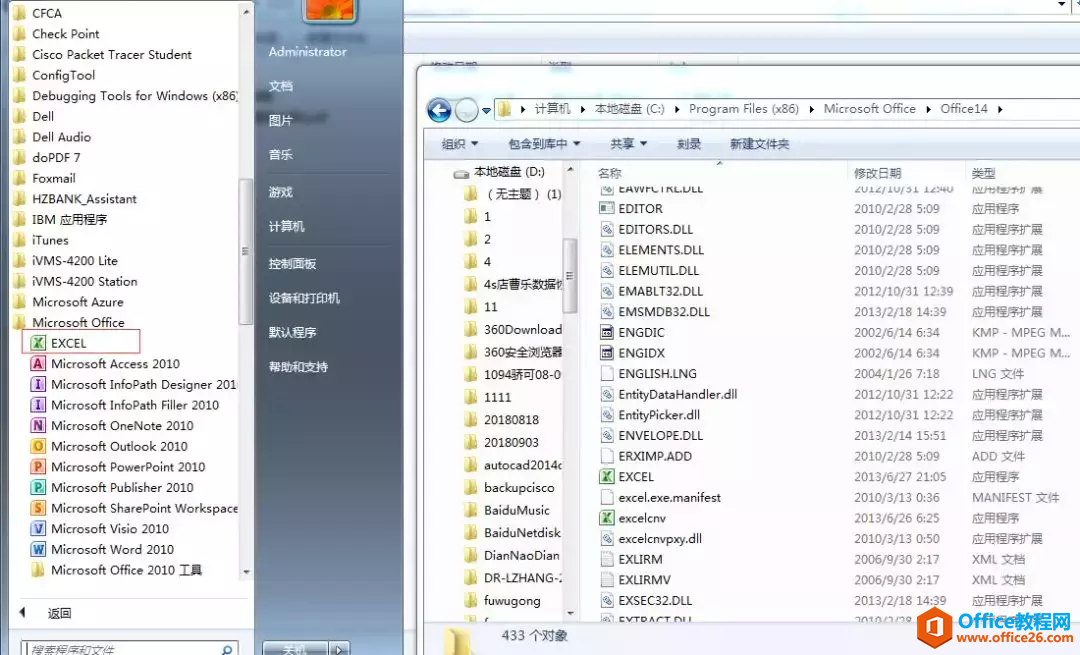Select EXCEL application file in Explorer

pyautogui.click(x=627, y=477)
